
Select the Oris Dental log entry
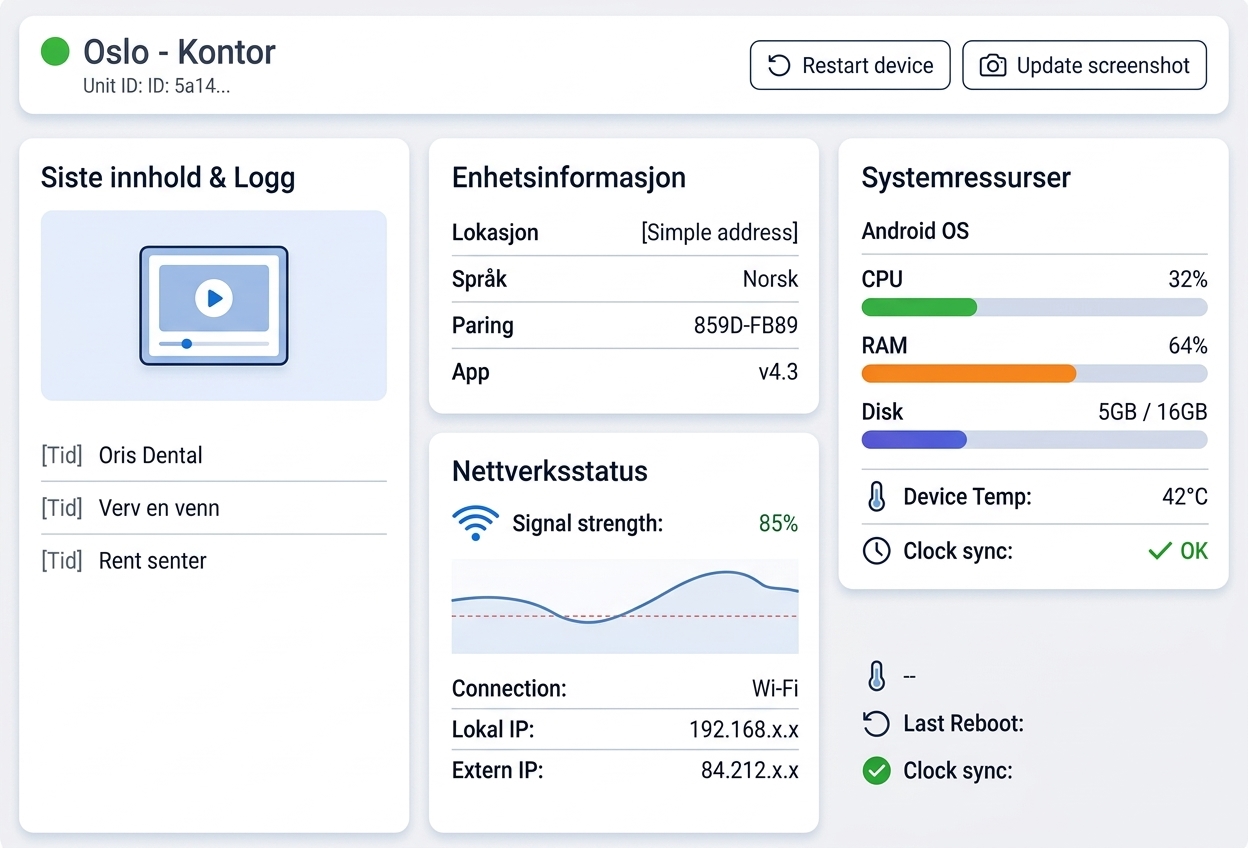point(213,456)
